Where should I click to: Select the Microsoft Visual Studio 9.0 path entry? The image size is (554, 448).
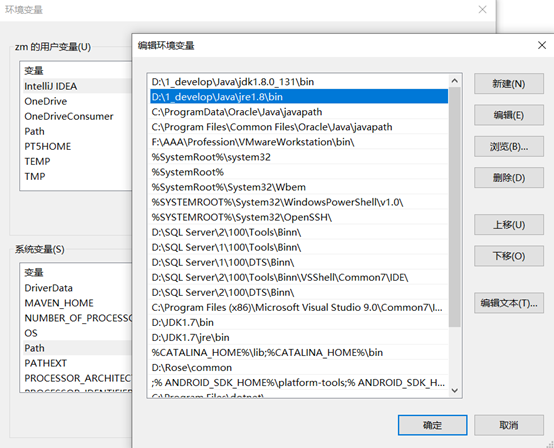tap(299, 307)
